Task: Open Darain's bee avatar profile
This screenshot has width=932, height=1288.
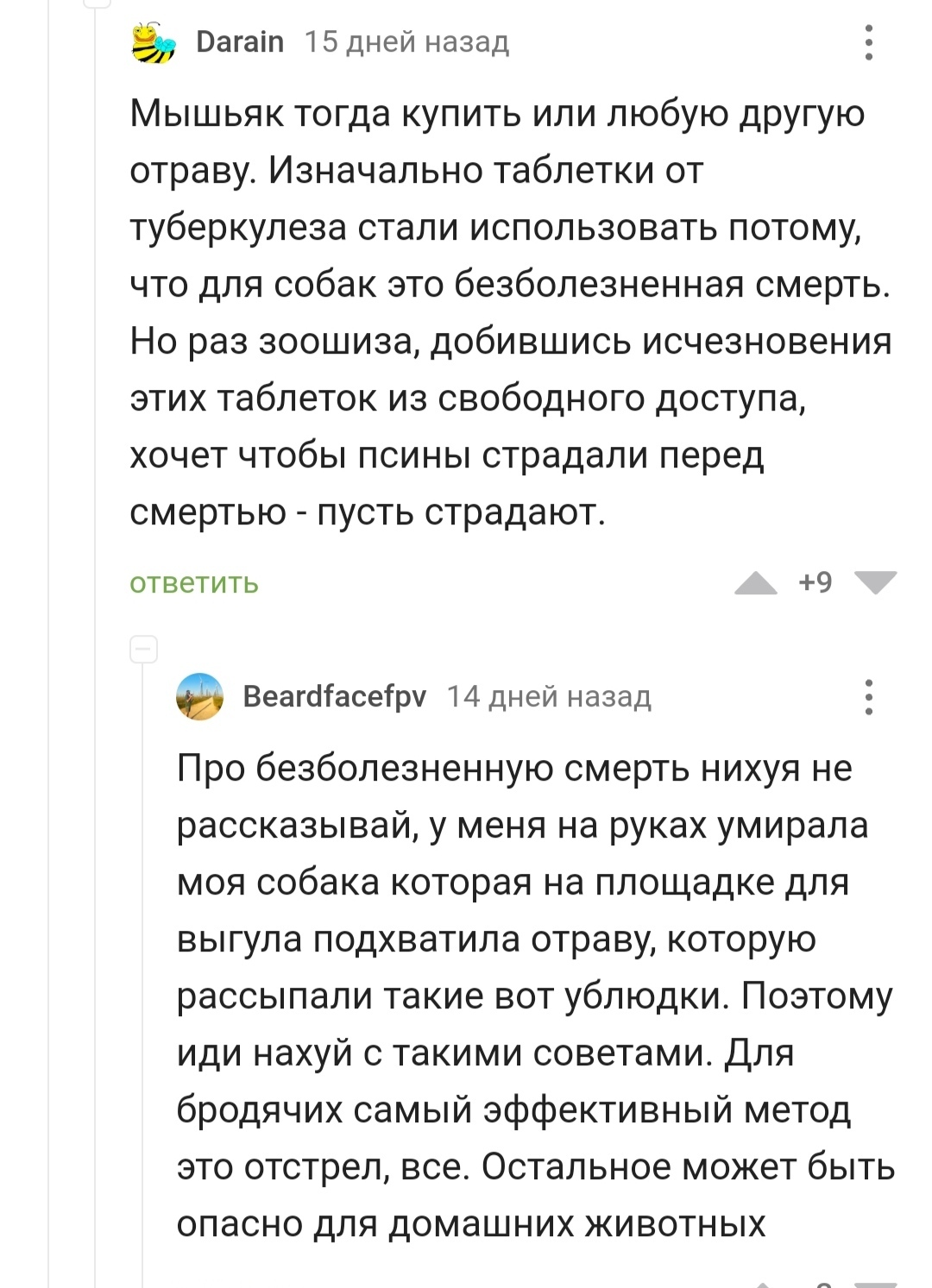Action: pos(153,42)
